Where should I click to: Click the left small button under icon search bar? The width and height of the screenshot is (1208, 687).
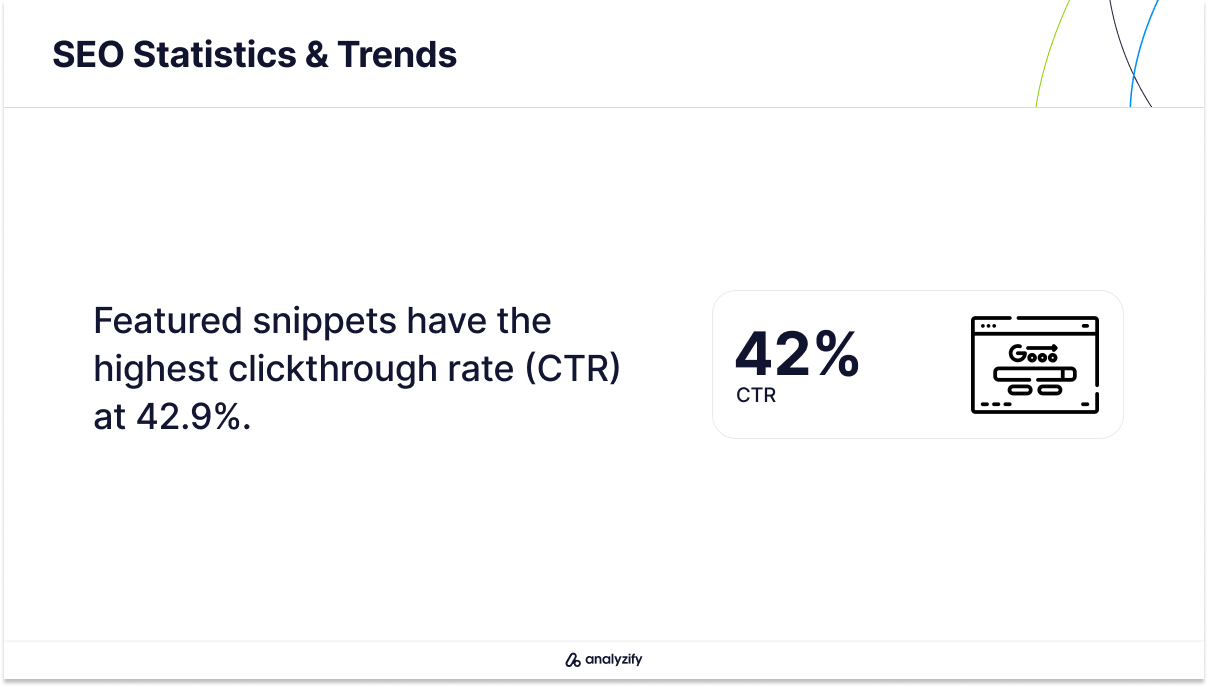coord(1019,390)
